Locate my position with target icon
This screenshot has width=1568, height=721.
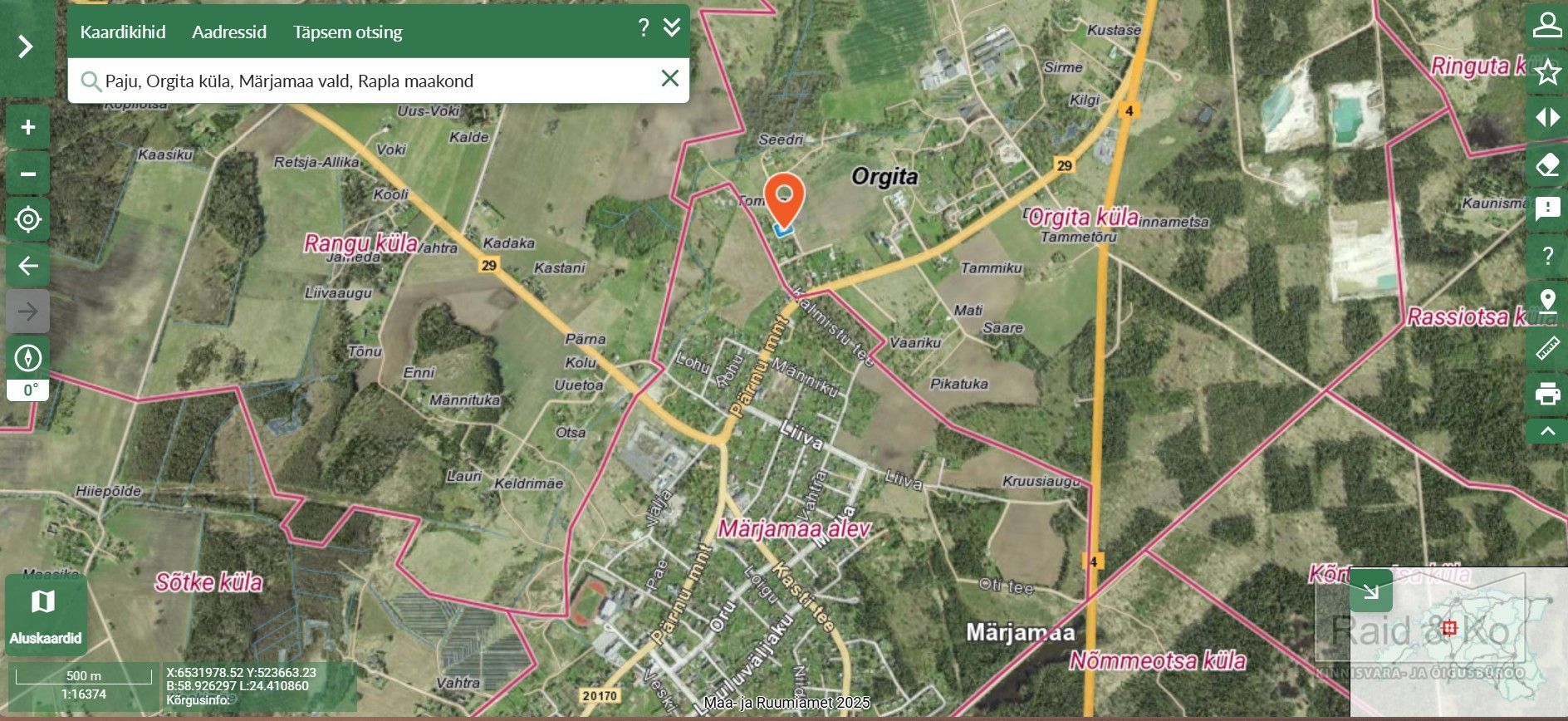click(28, 219)
